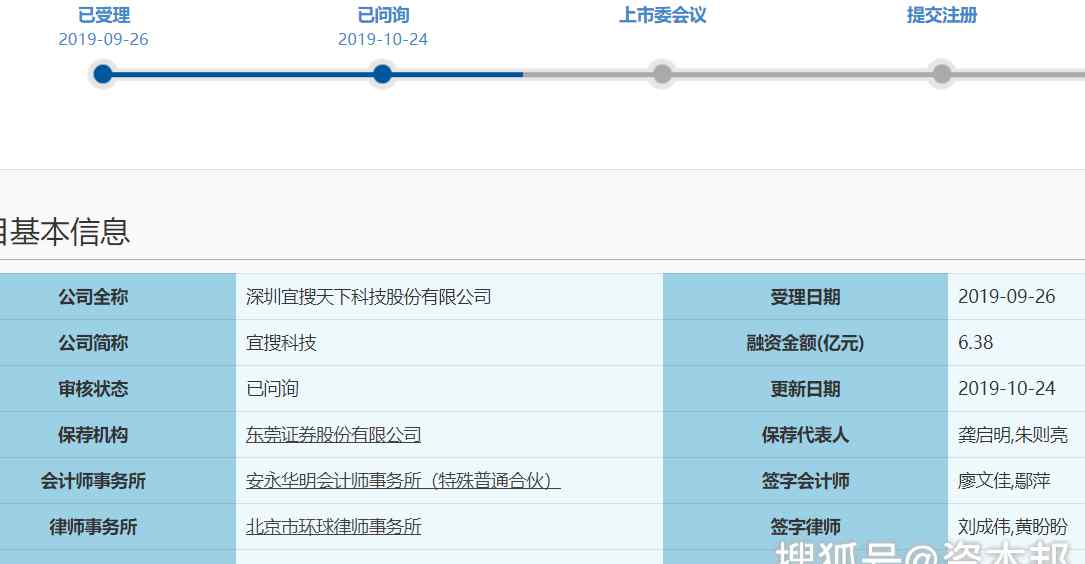Image resolution: width=1085 pixels, height=564 pixels.
Task: Open the 北京市环球律师事务所 link
Action: [334, 527]
